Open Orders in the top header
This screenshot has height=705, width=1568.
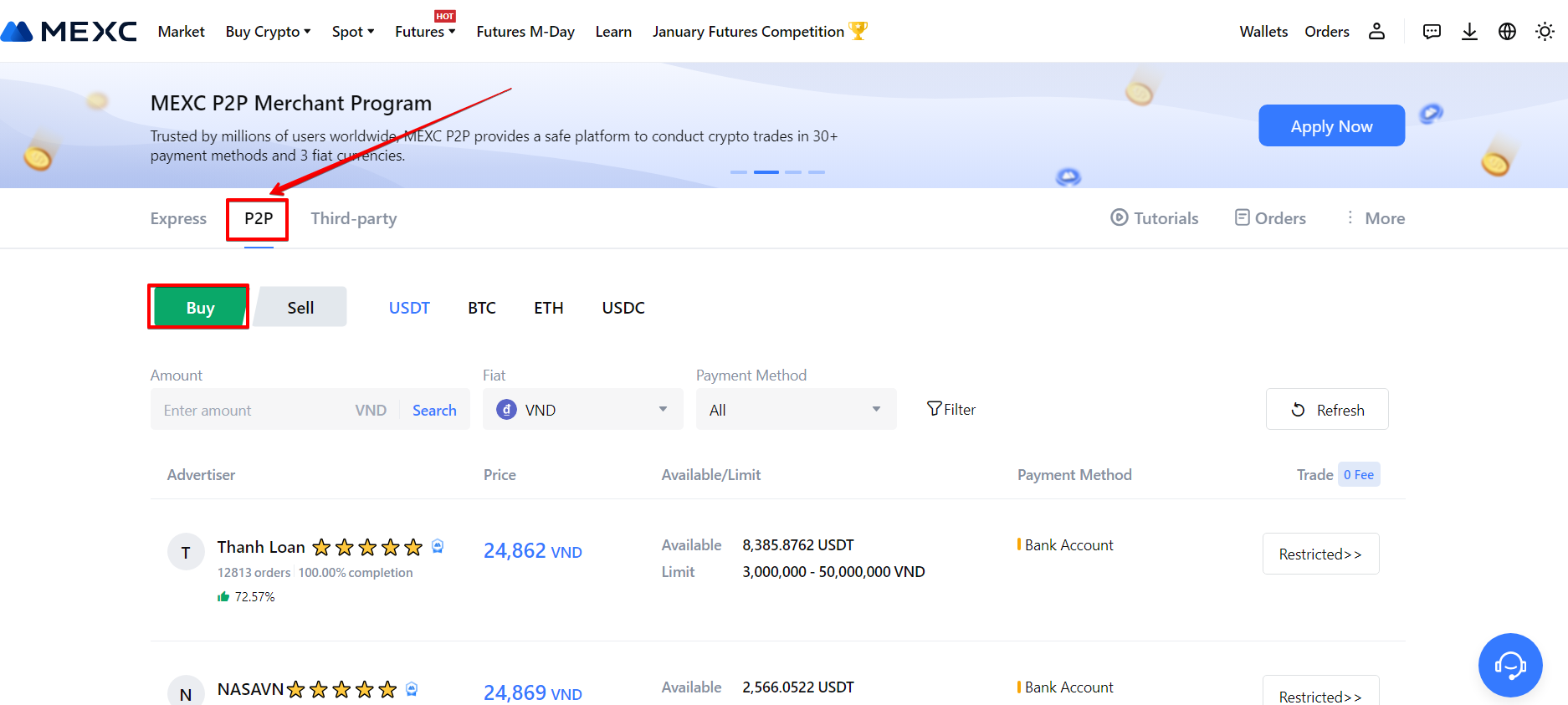pos(1327,32)
